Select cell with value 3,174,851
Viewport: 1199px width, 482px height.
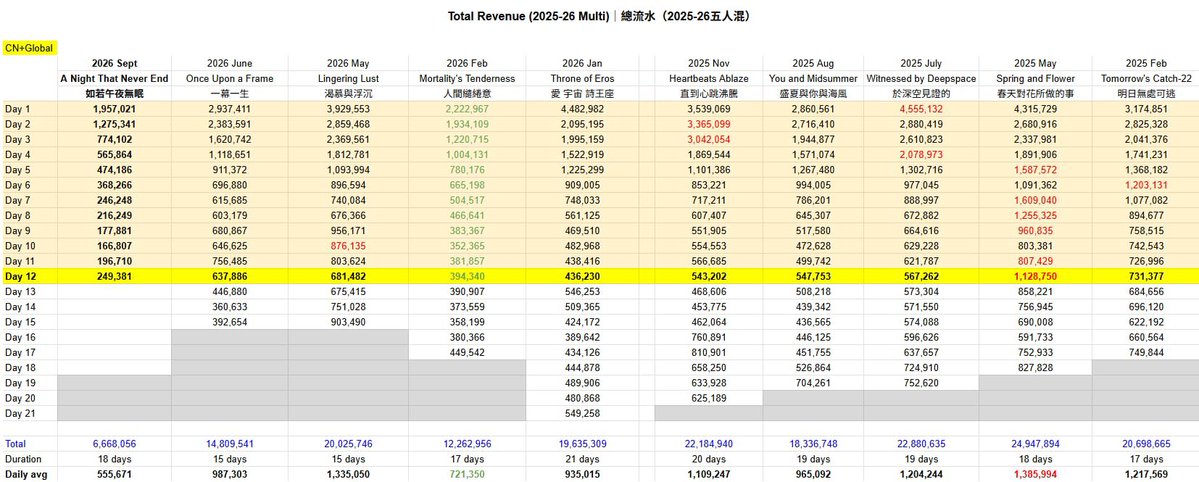coord(1145,109)
